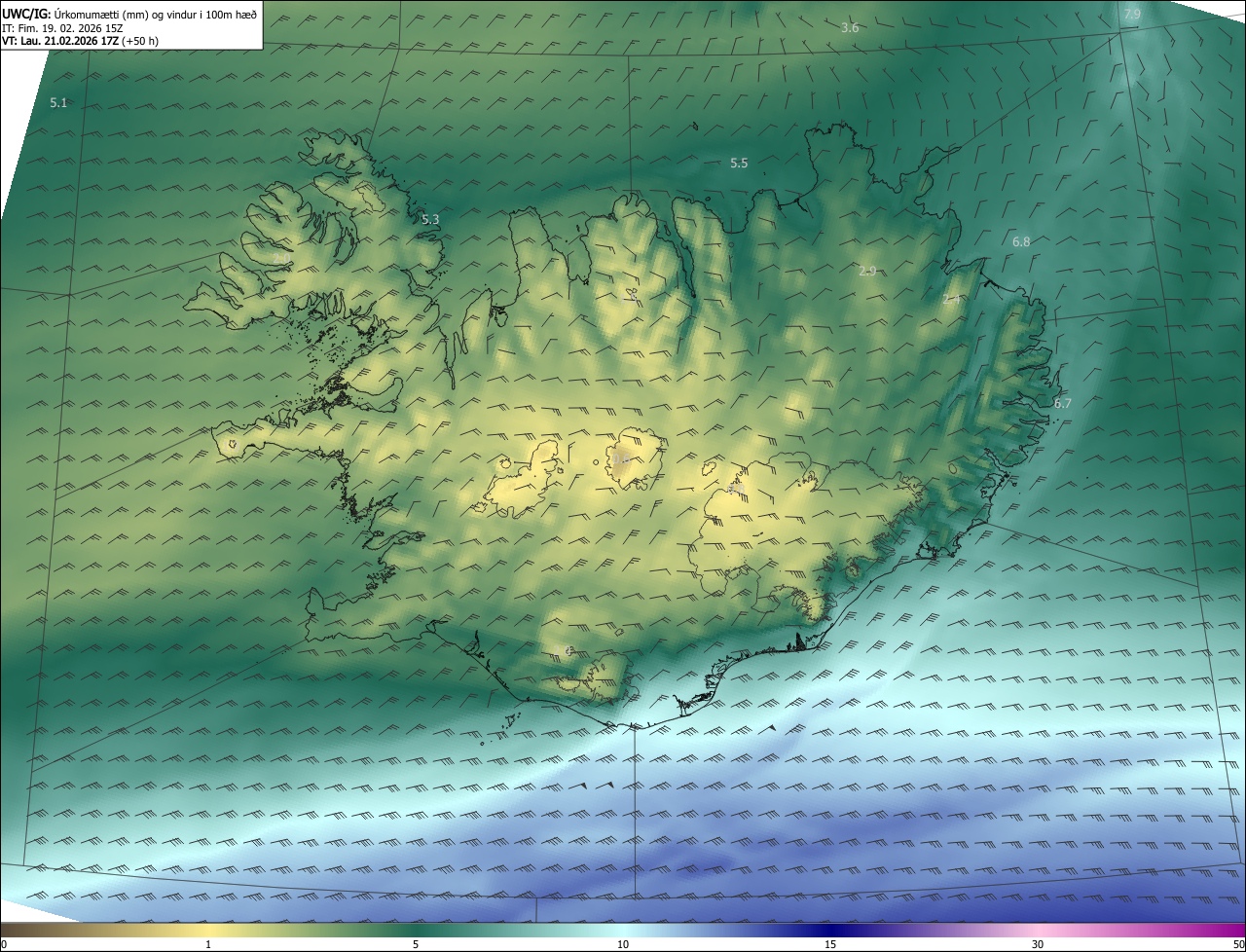
Task: Click the color scale tick label 15
Action: [x=830, y=944]
